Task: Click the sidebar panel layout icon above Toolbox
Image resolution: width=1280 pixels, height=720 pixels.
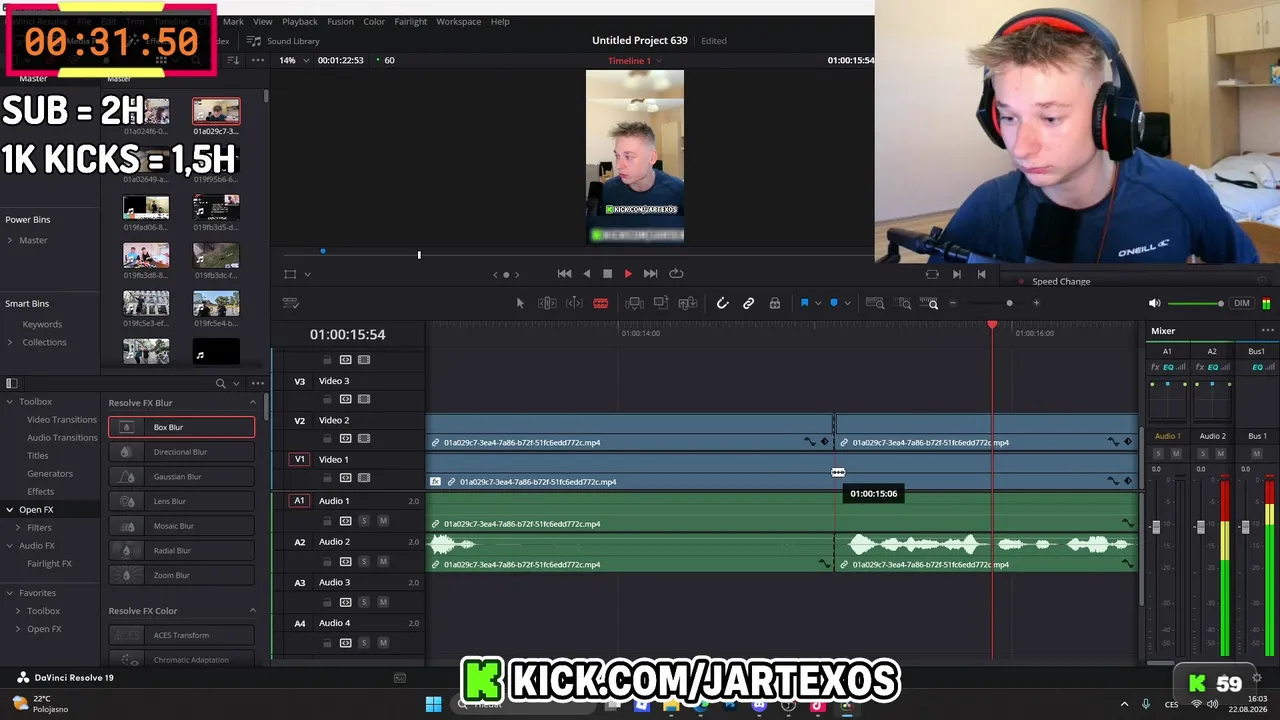Action: point(11,383)
